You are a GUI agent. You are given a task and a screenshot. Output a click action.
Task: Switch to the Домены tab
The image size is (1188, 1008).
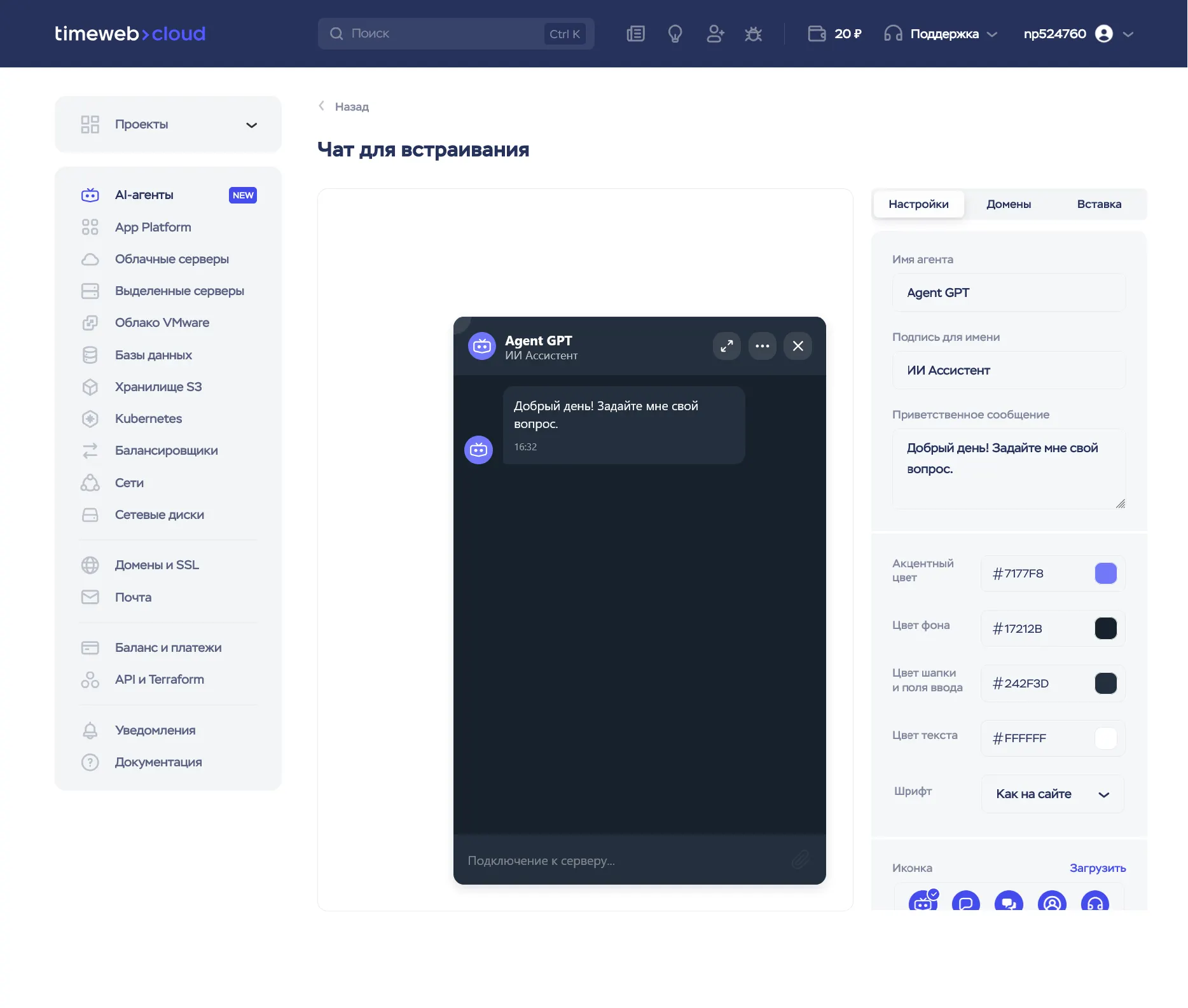point(1009,204)
